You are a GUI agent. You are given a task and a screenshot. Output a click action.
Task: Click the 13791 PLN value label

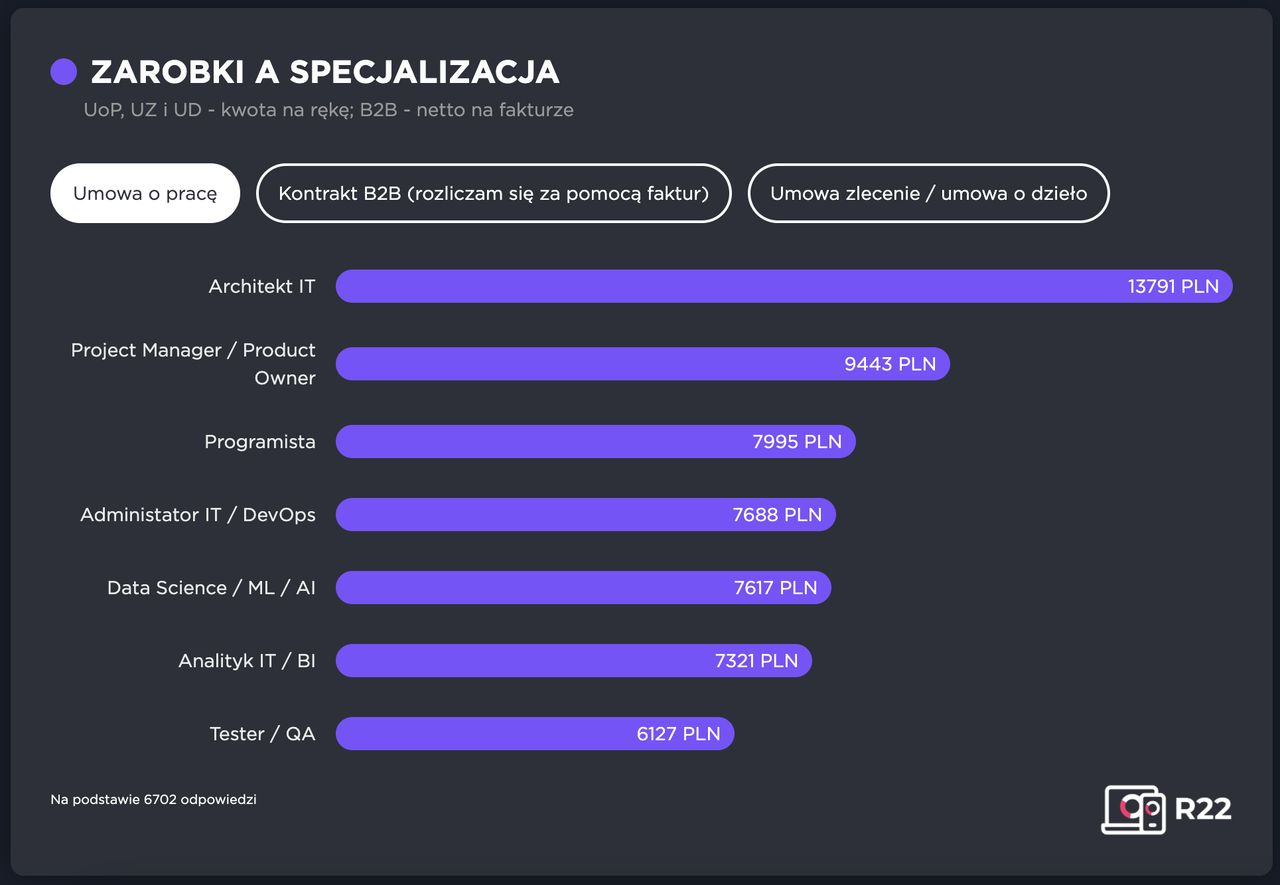1173,286
